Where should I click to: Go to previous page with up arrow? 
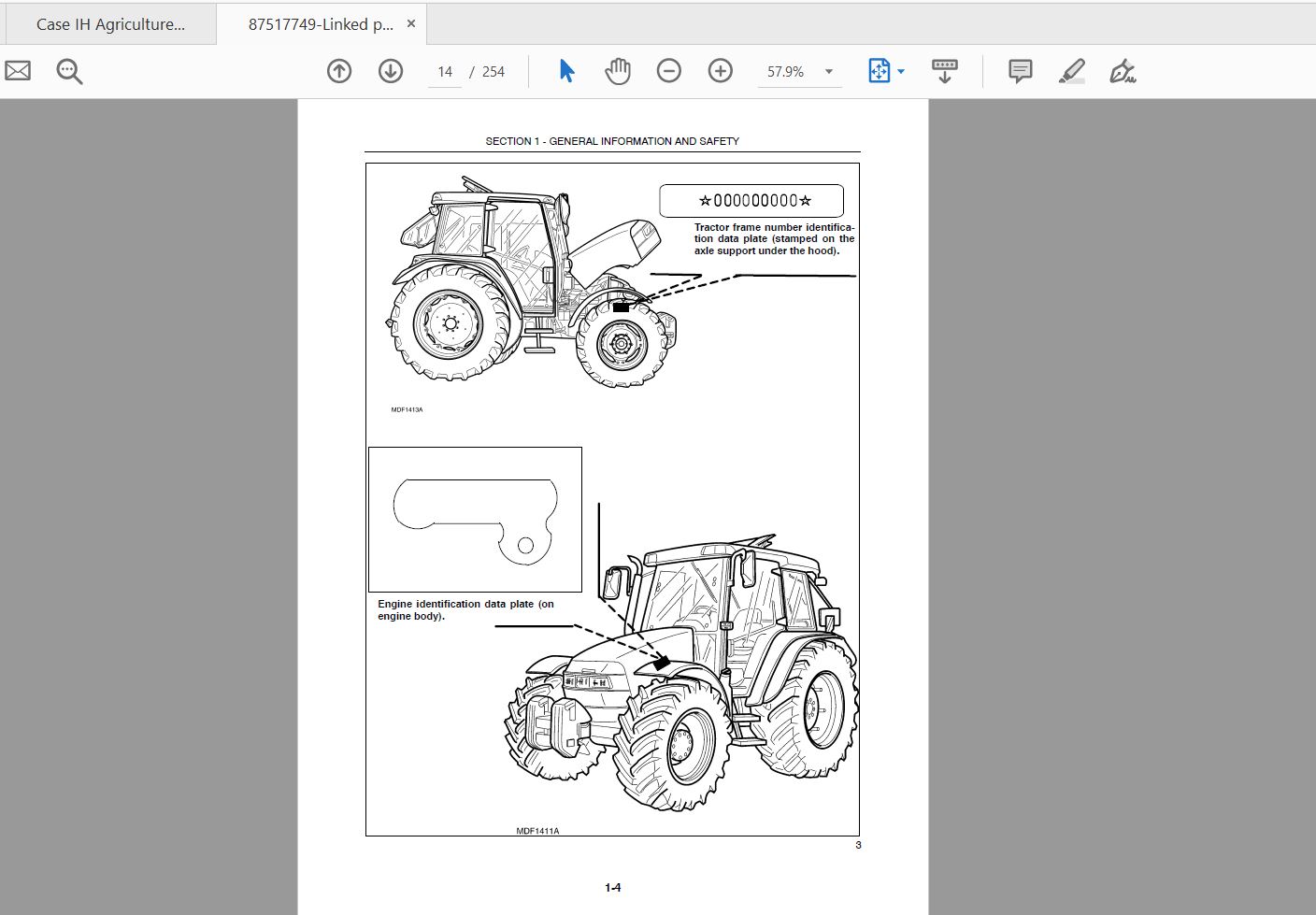coord(339,71)
